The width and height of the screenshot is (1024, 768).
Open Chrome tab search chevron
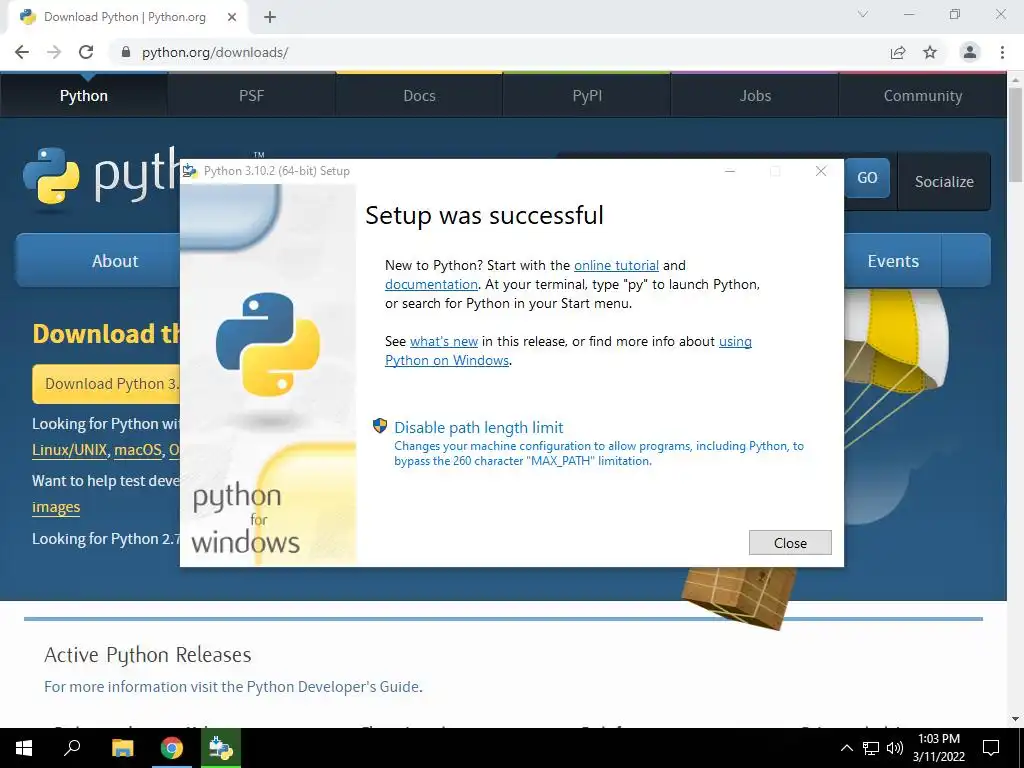tap(863, 14)
